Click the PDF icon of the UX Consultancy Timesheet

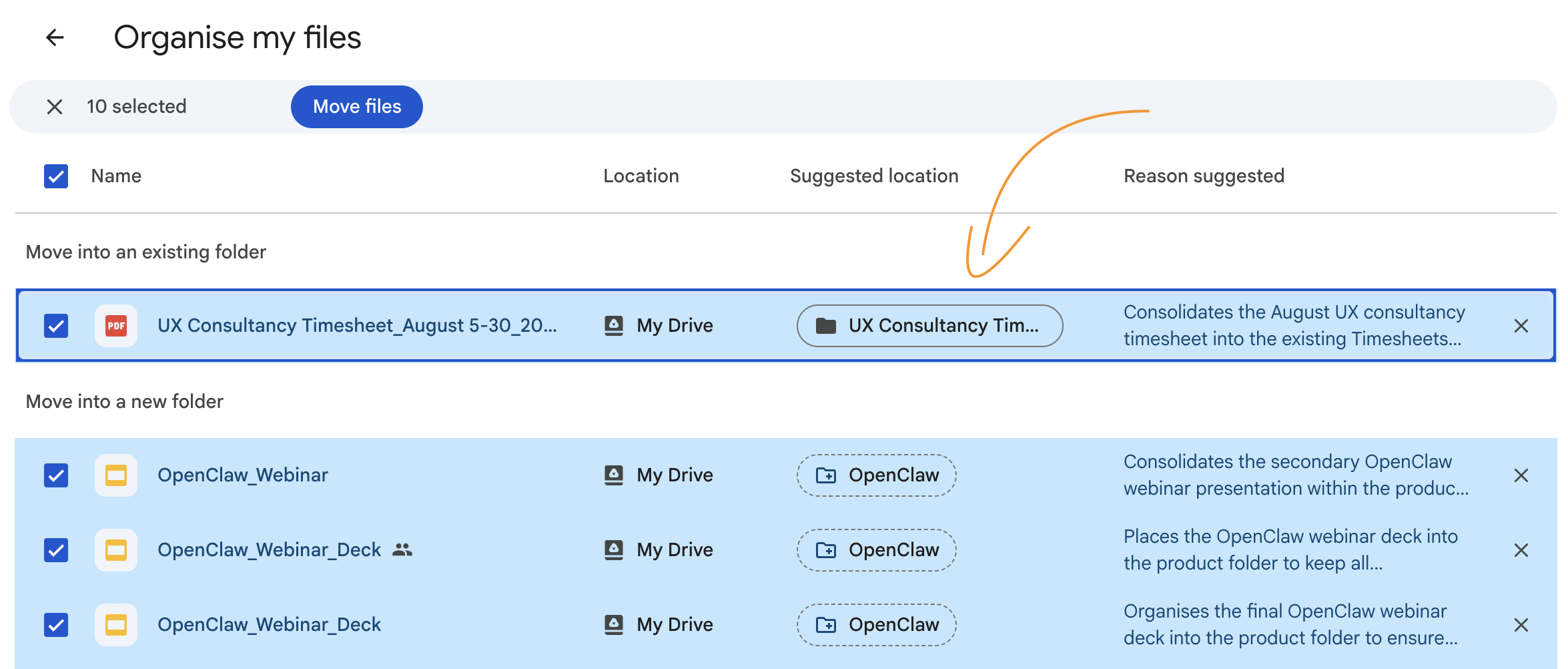tap(116, 326)
